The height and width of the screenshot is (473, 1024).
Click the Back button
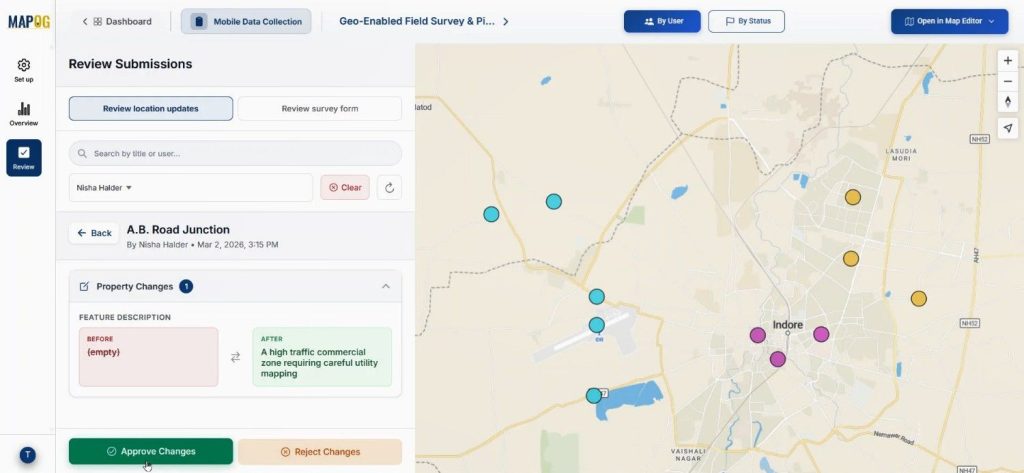pyautogui.click(x=94, y=233)
